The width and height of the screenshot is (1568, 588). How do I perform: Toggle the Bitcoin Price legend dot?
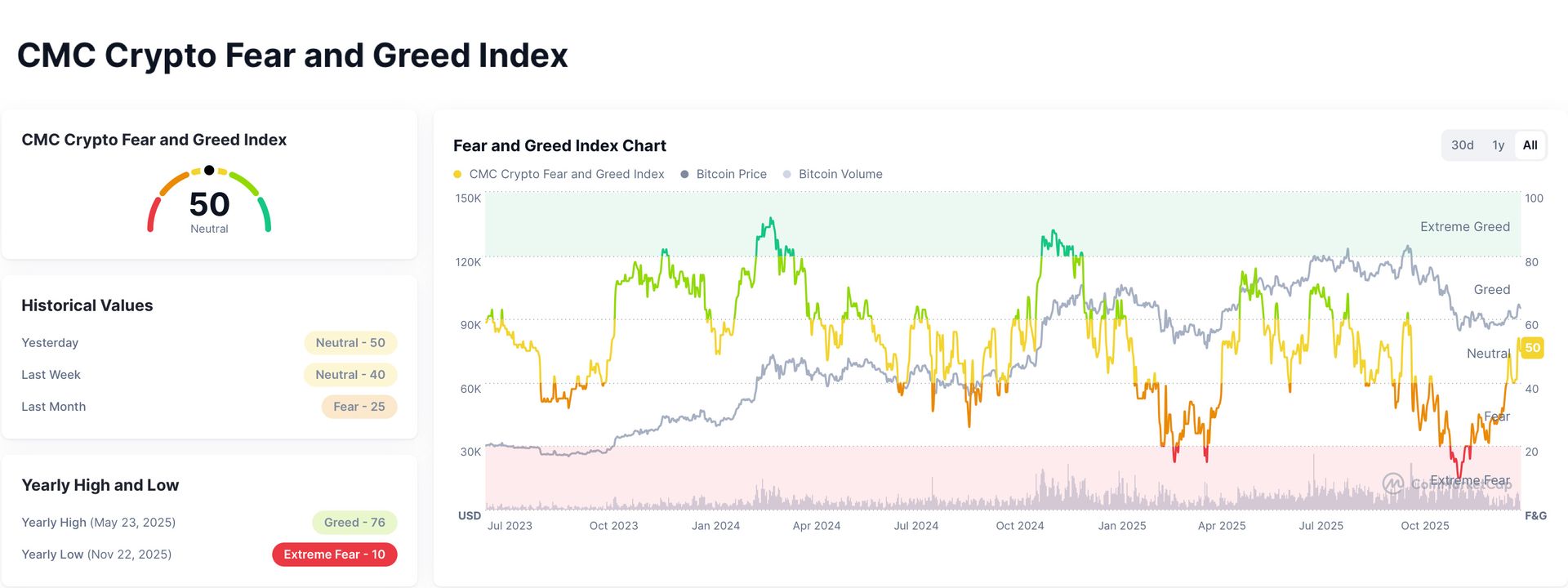pos(684,174)
